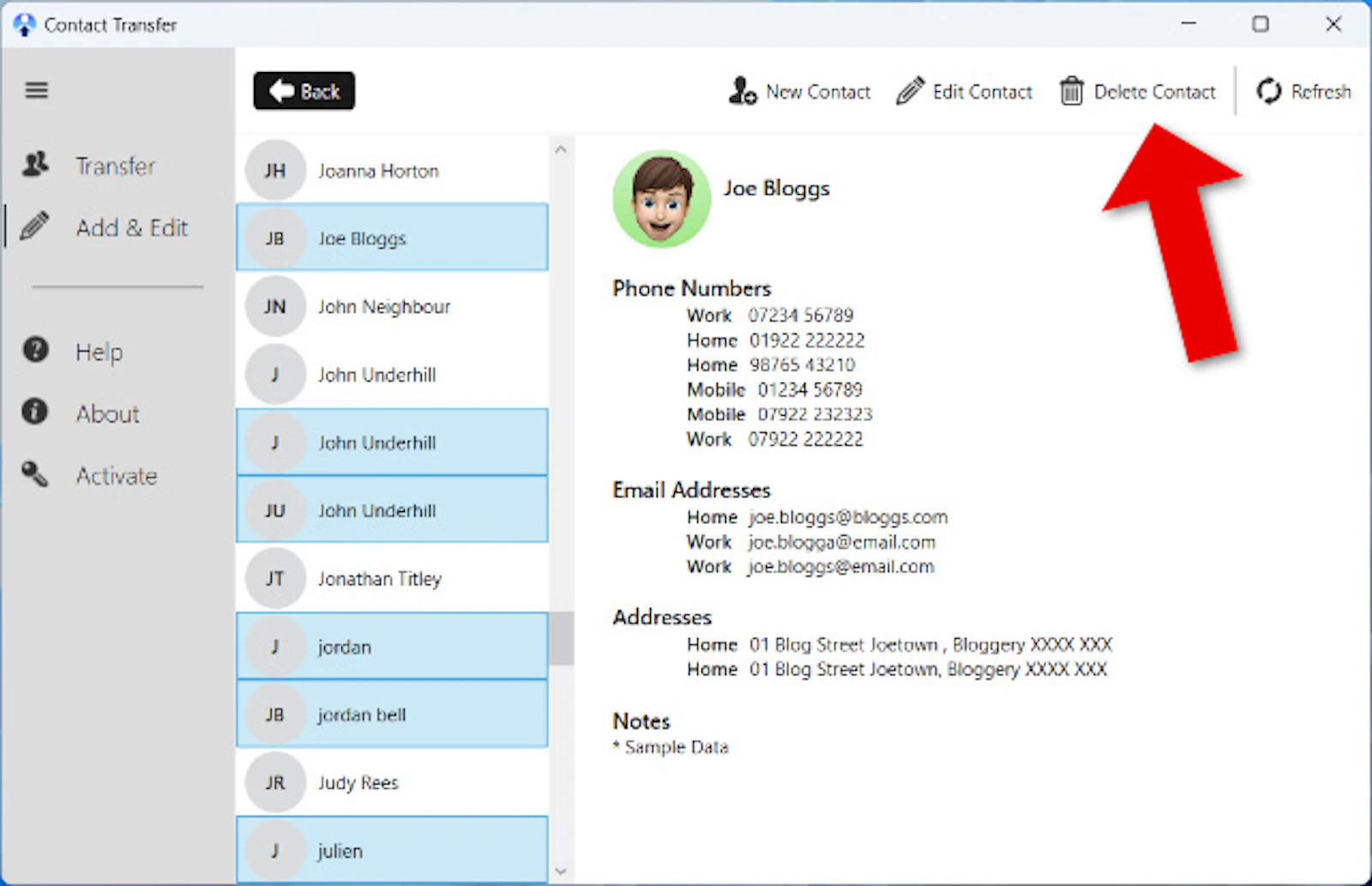Choose Edit Contact in toolbar
The height and width of the screenshot is (886, 1372).
[964, 91]
